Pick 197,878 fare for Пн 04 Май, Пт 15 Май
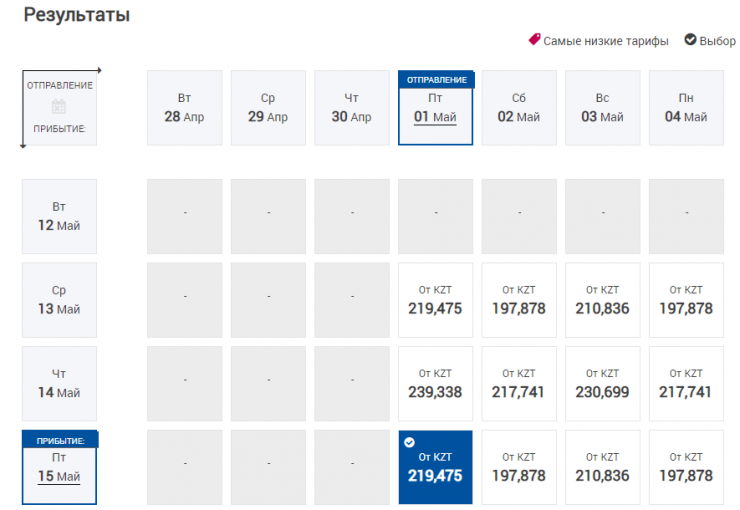Image resolution: width=740 pixels, height=510 pixels. coord(686,467)
